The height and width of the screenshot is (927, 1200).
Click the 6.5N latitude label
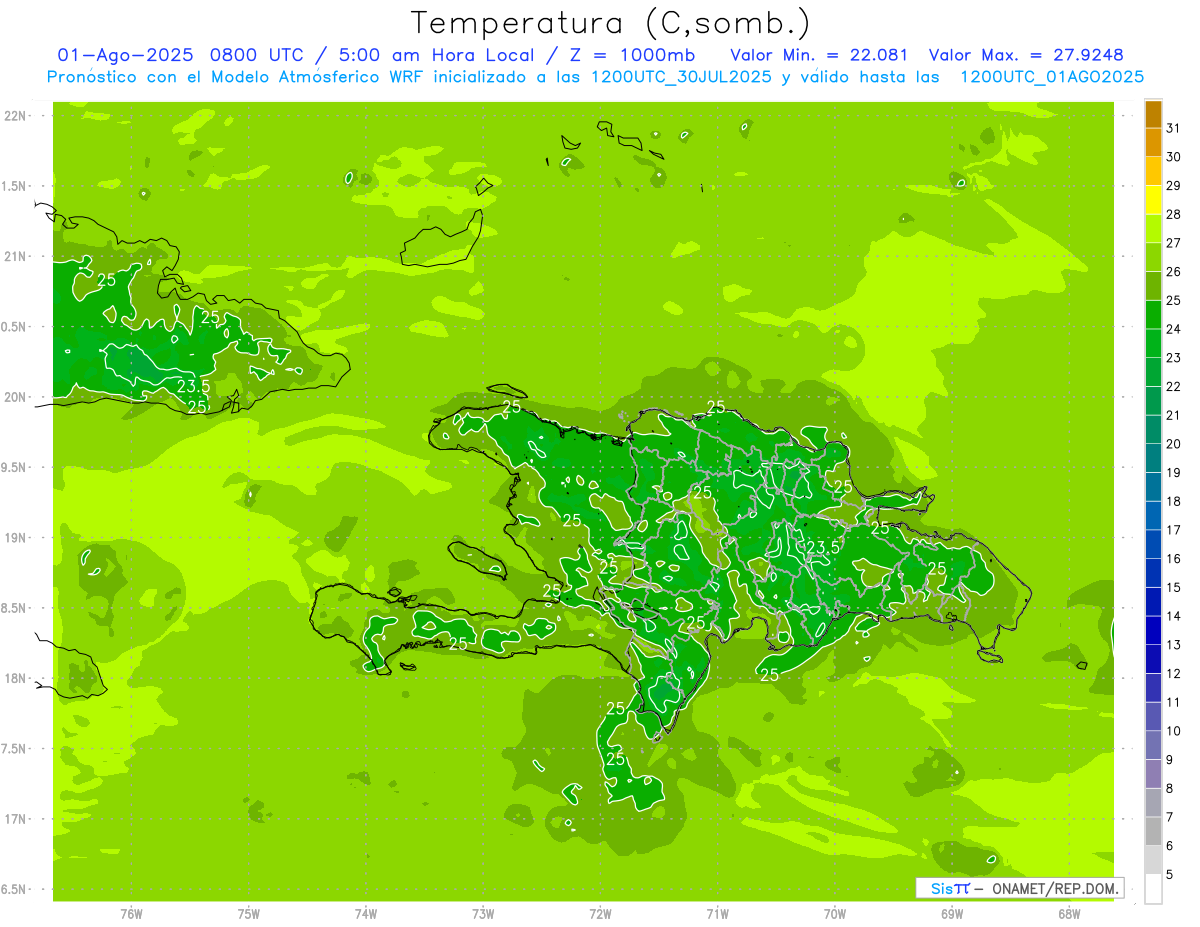(x=15, y=889)
